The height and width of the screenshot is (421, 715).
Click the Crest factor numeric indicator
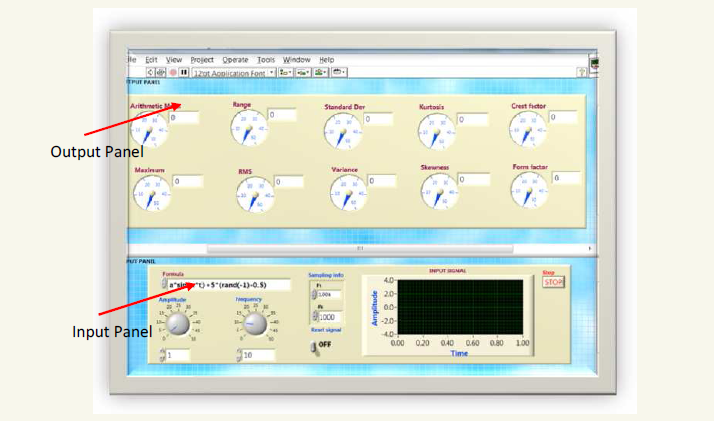tap(563, 117)
